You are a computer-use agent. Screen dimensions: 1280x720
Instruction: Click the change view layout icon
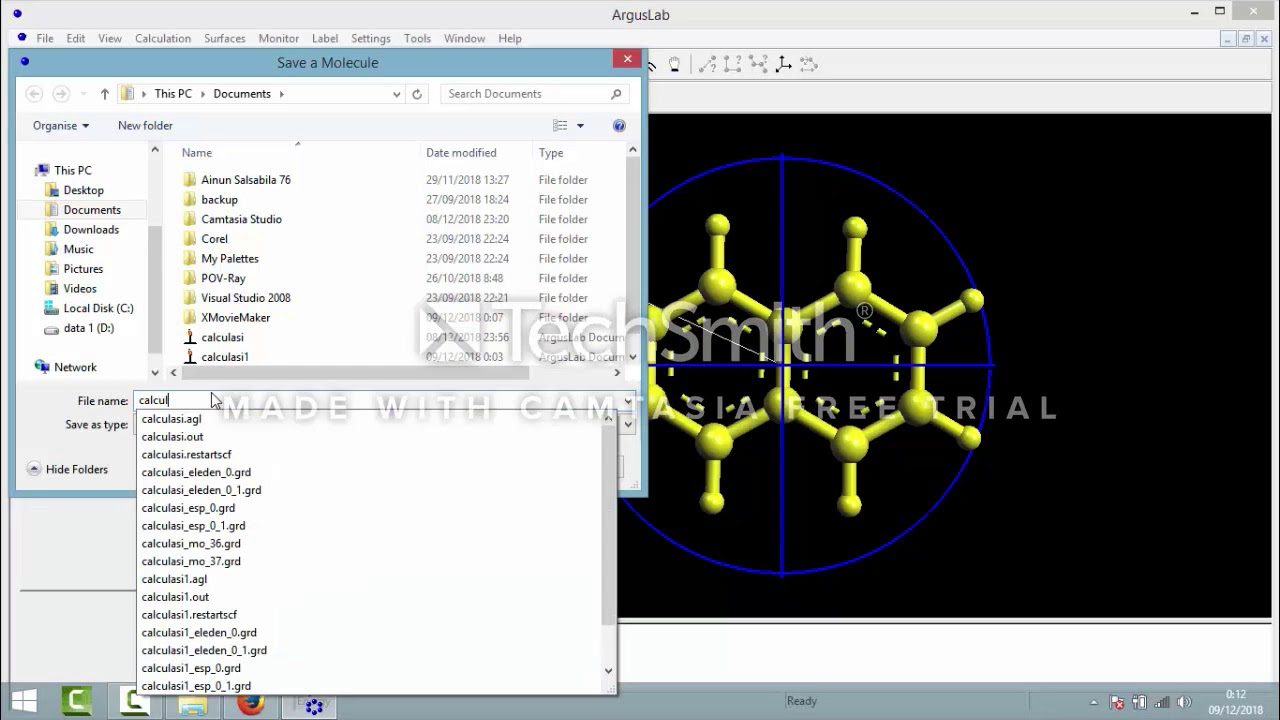[x=560, y=126]
